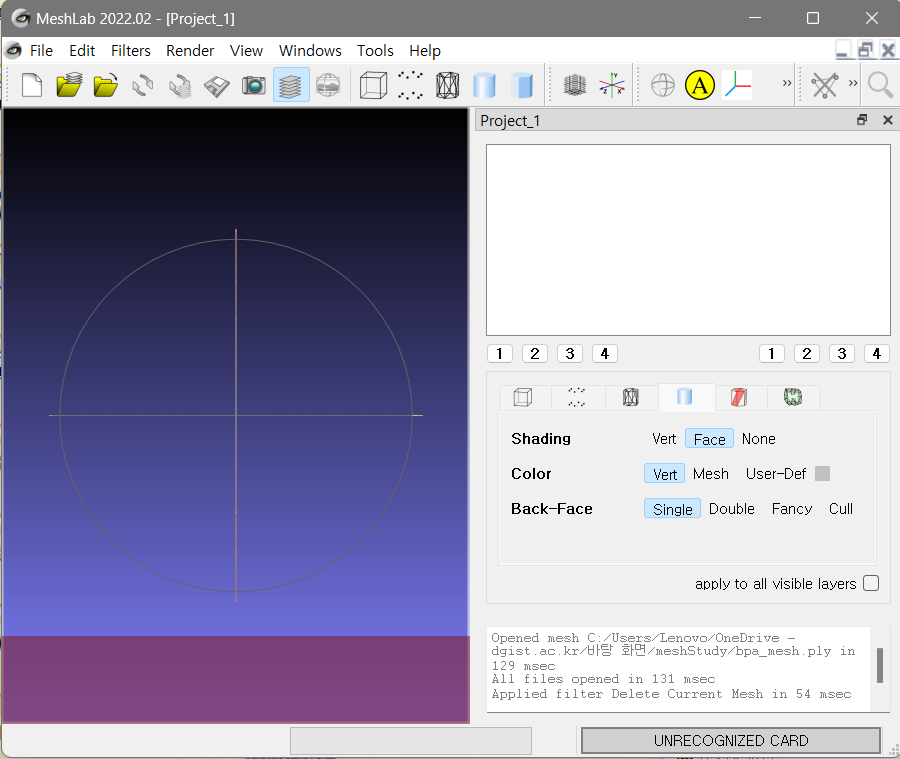Image resolution: width=900 pixels, height=759 pixels.
Task: Switch to the red selection render tab
Action: pyautogui.click(x=739, y=397)
